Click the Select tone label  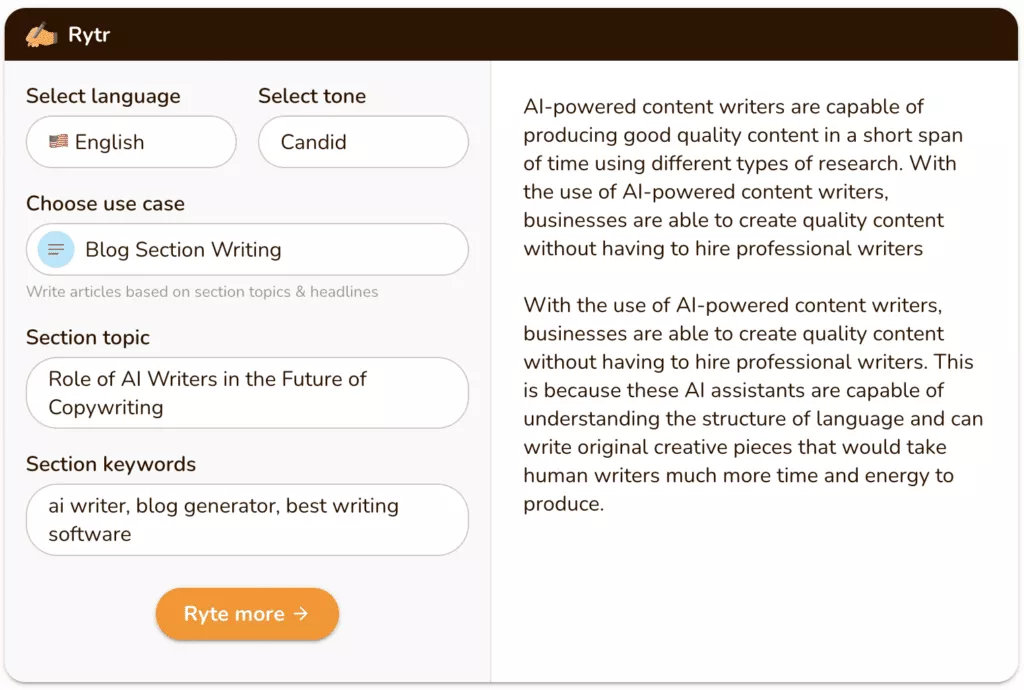pos(312,96)
